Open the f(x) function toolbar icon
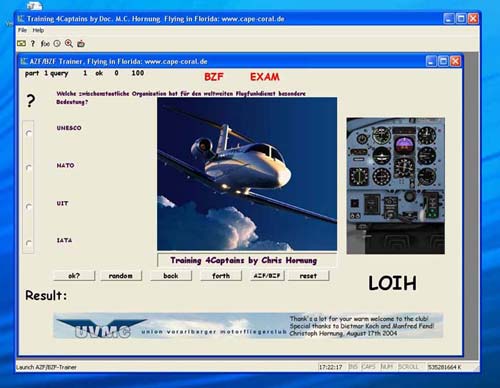Image resolution: width=500 pixels, height=388 pixels. tap(45, 44)
